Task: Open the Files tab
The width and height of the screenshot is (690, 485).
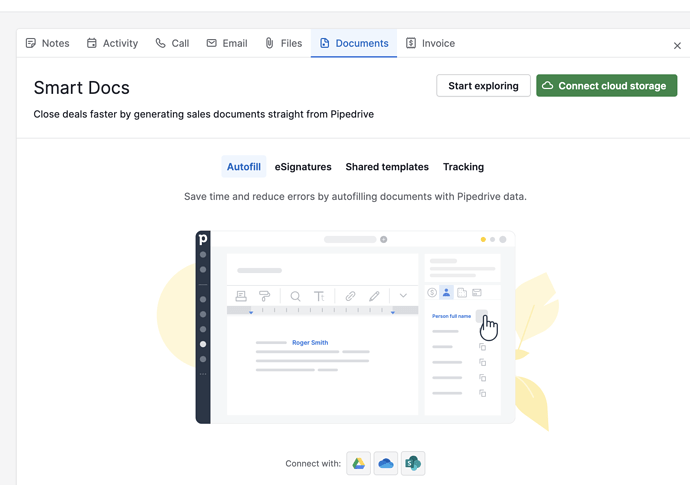Action: (x=283, y=43)
